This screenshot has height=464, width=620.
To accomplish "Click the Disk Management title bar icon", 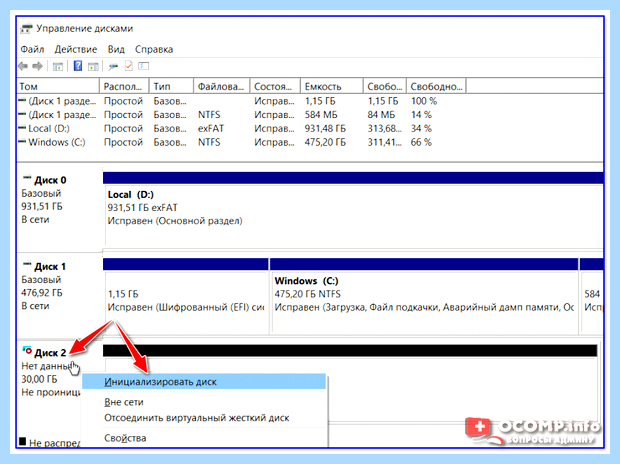I will pyautogui.click(x=26, y=29).
